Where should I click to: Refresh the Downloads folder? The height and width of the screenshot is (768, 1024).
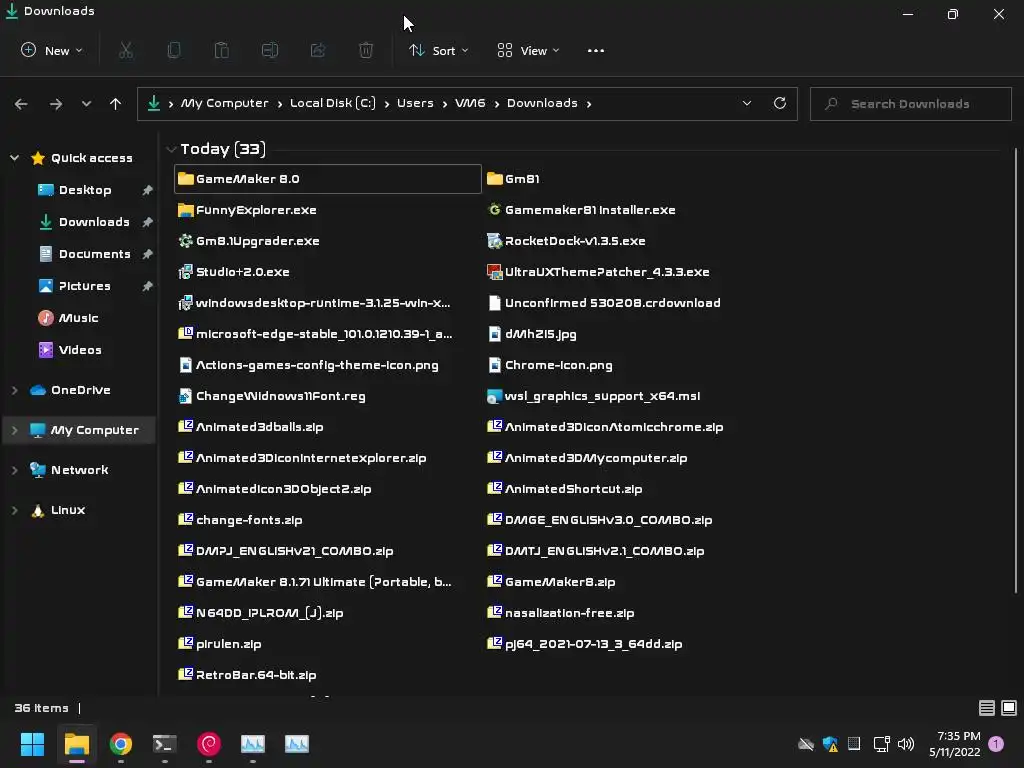coord(780,103)
